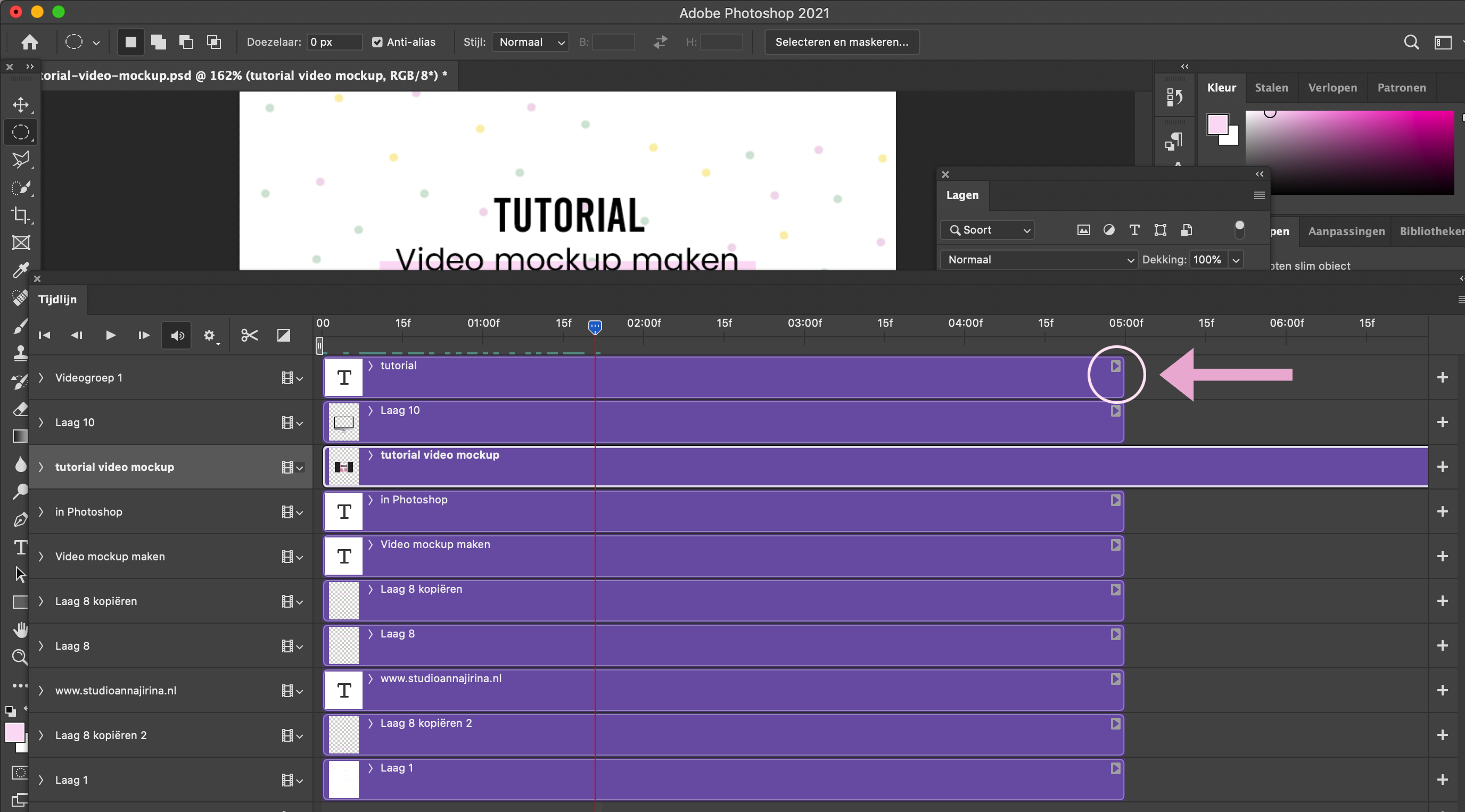Toggle the layer filter switch in Lagen
The height and width of the screenshot is (812, 1465).
click(1239, 229)
